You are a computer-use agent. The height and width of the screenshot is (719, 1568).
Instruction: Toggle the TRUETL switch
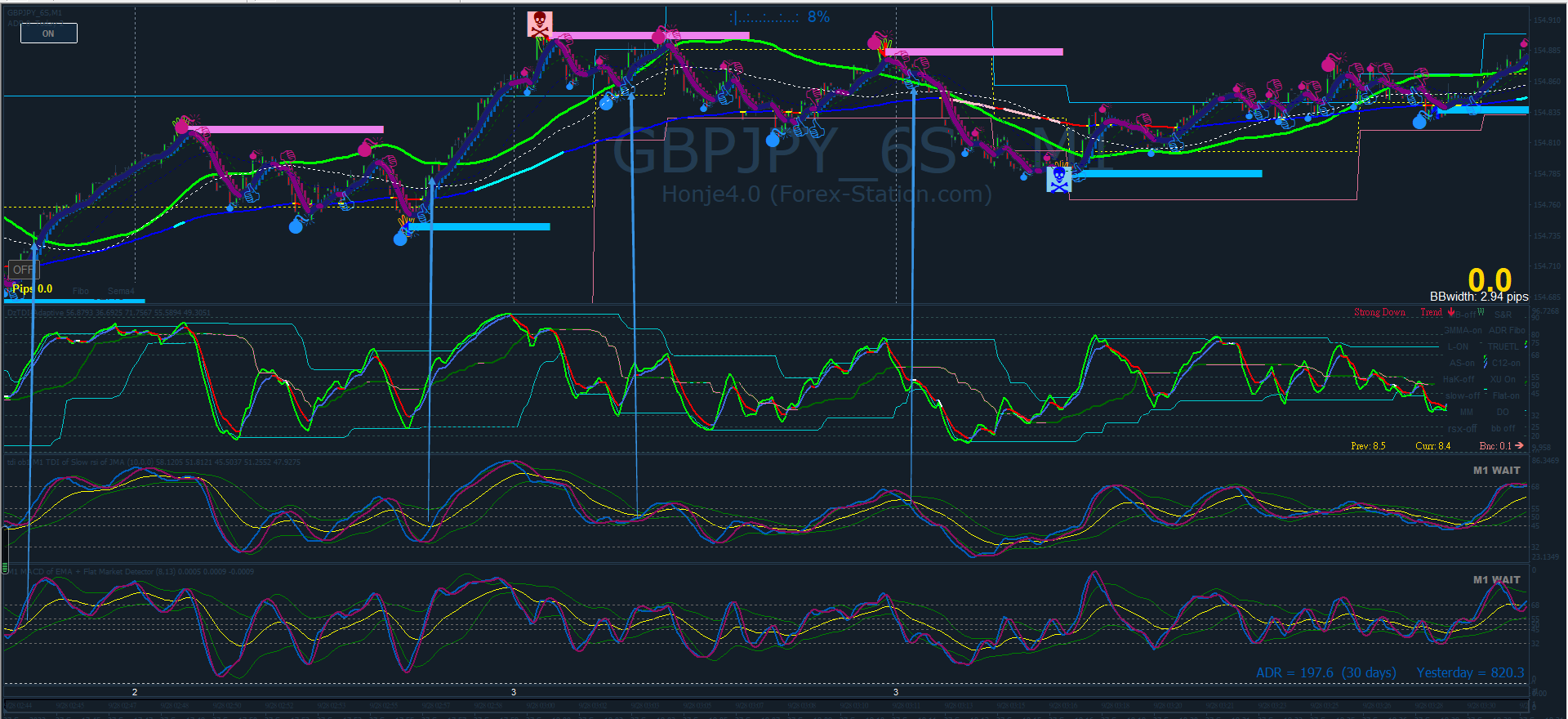coord(1503,347)
